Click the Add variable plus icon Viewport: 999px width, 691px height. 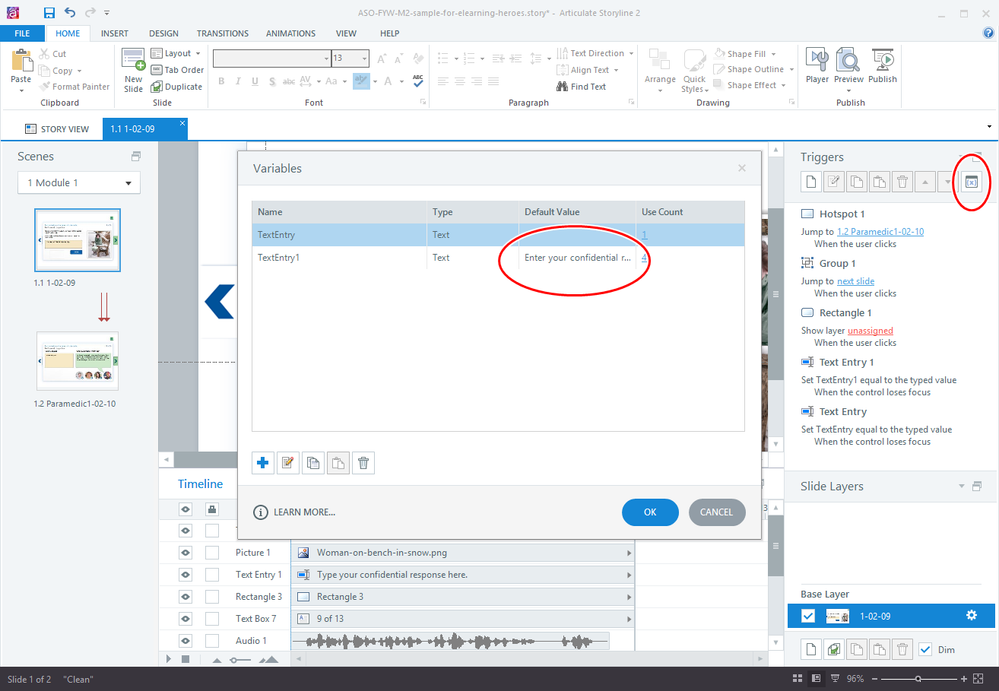[264, 463]
